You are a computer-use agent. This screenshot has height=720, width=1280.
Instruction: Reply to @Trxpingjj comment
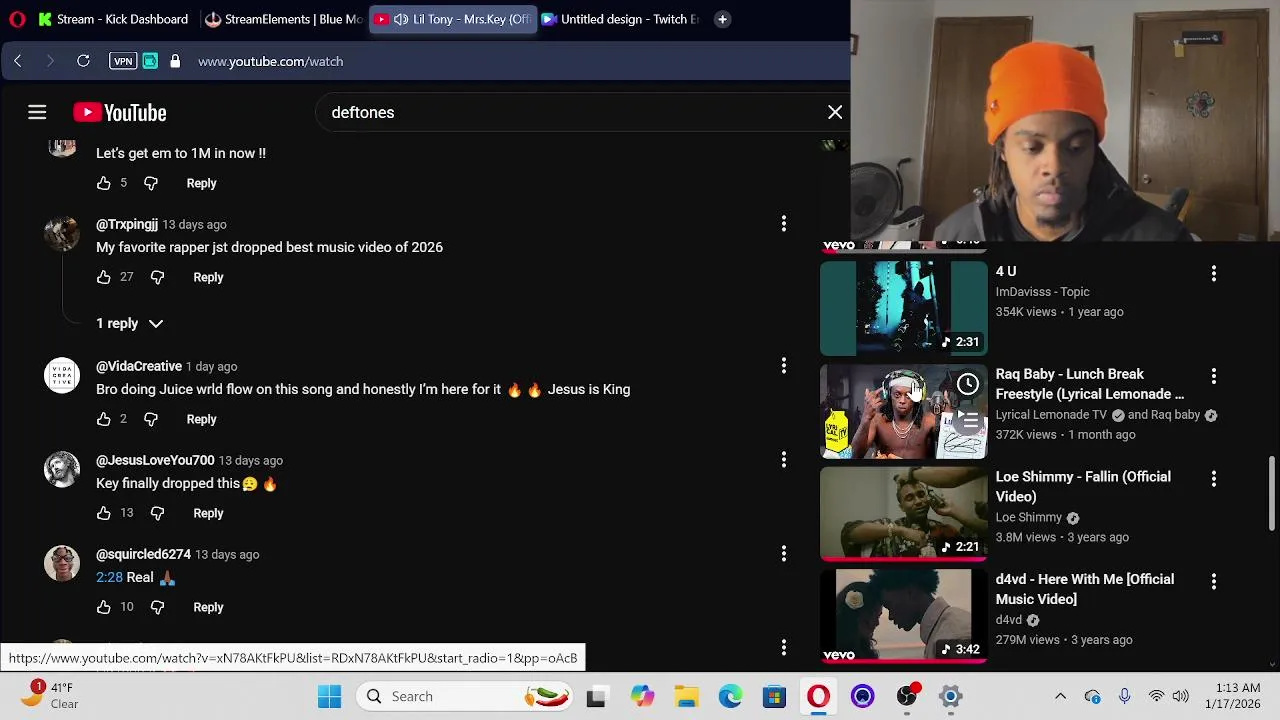point(208,277)
